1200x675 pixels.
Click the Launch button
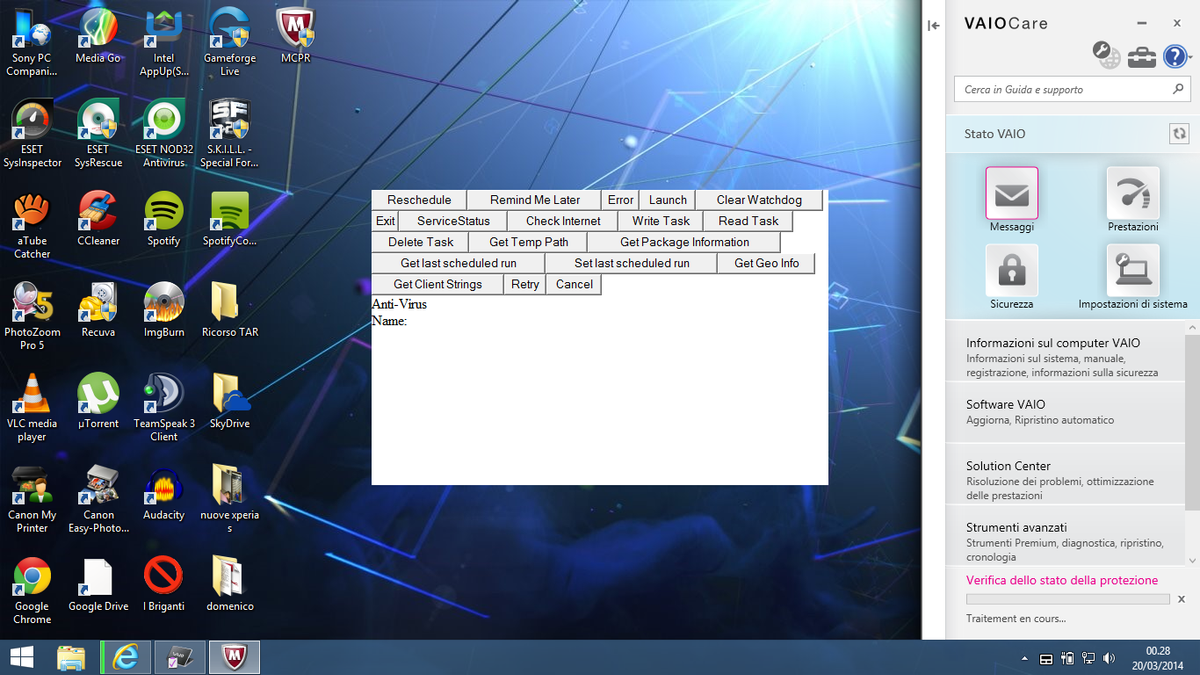[x=667, y=200]
